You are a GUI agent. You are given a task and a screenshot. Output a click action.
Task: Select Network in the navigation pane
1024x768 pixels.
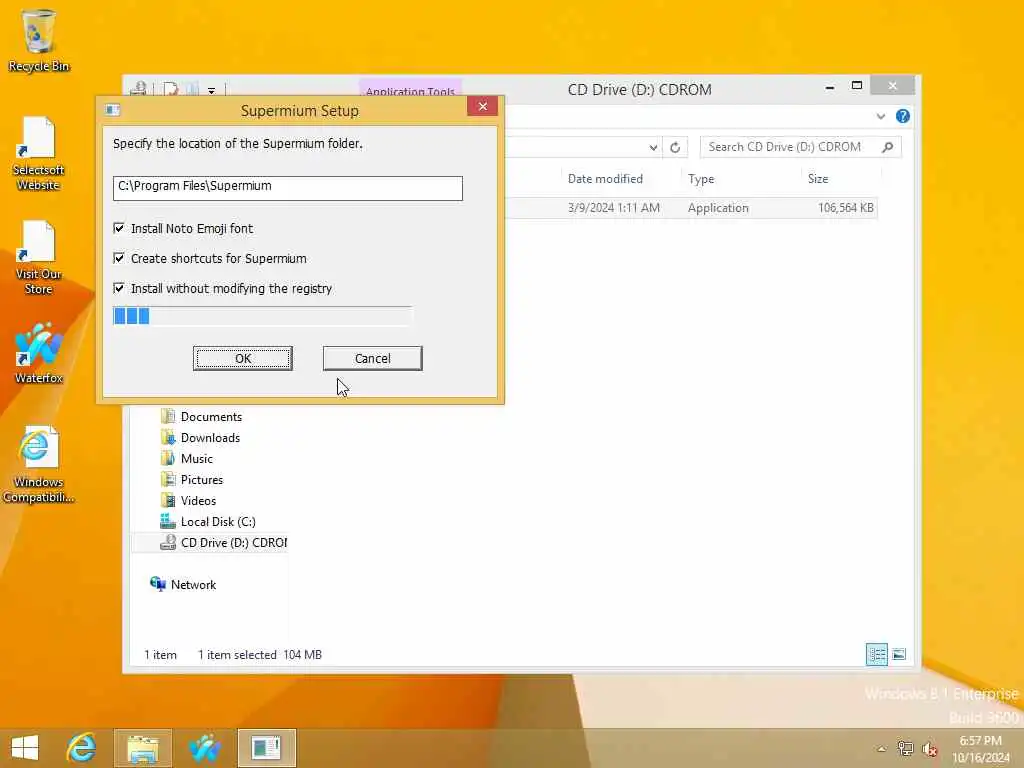tap(193, 584)
